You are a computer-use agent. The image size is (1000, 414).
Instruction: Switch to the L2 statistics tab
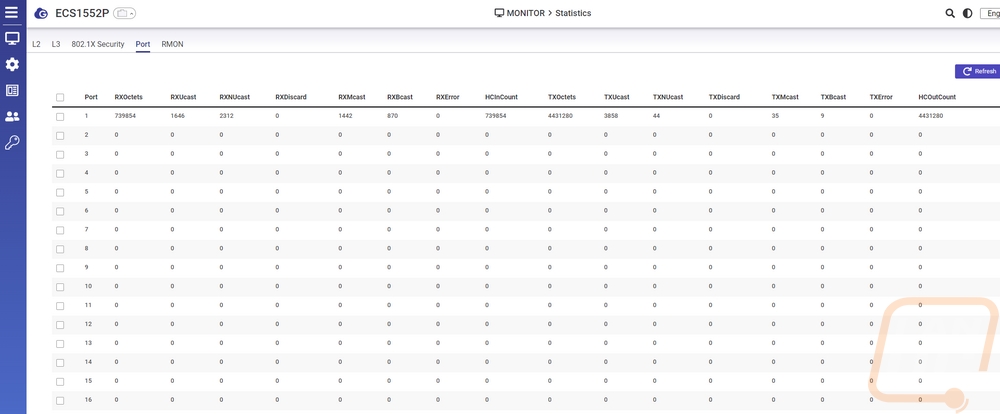point(37,44)
